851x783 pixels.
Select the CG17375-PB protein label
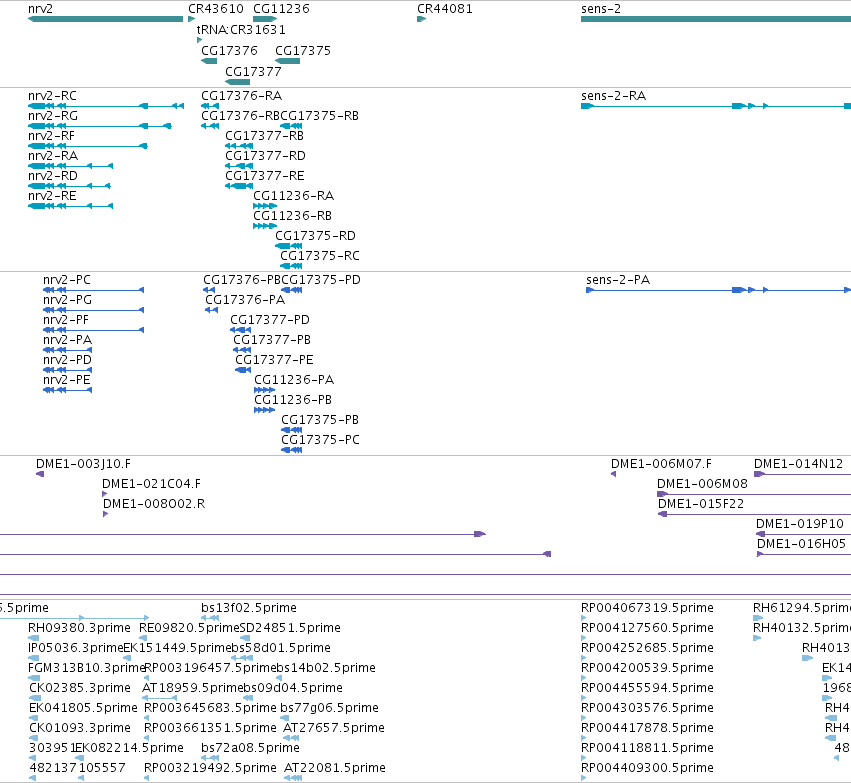point(320,421)
